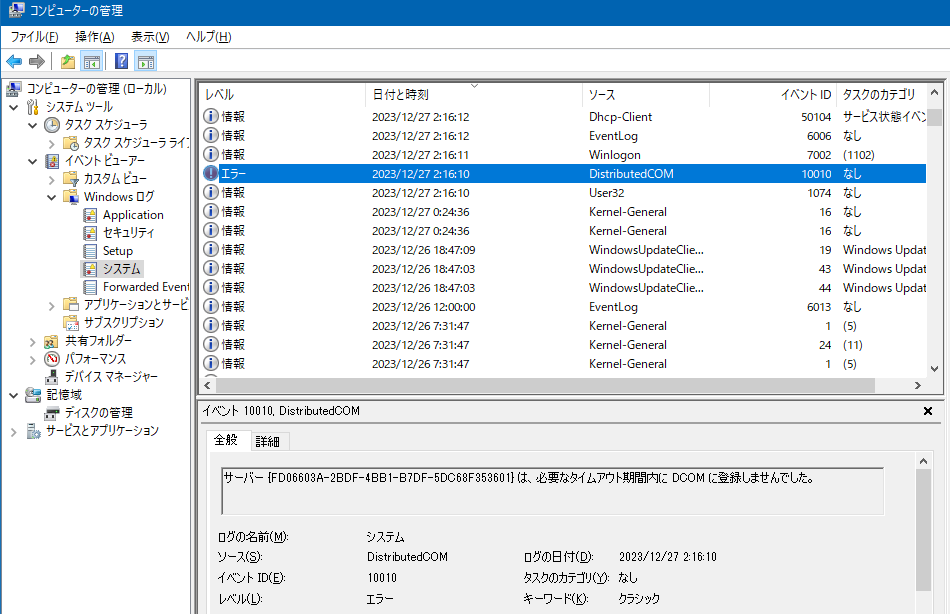Click the details pane scroll-up arrow
This screenshot has width=950, height=614.
click(923, 461)
